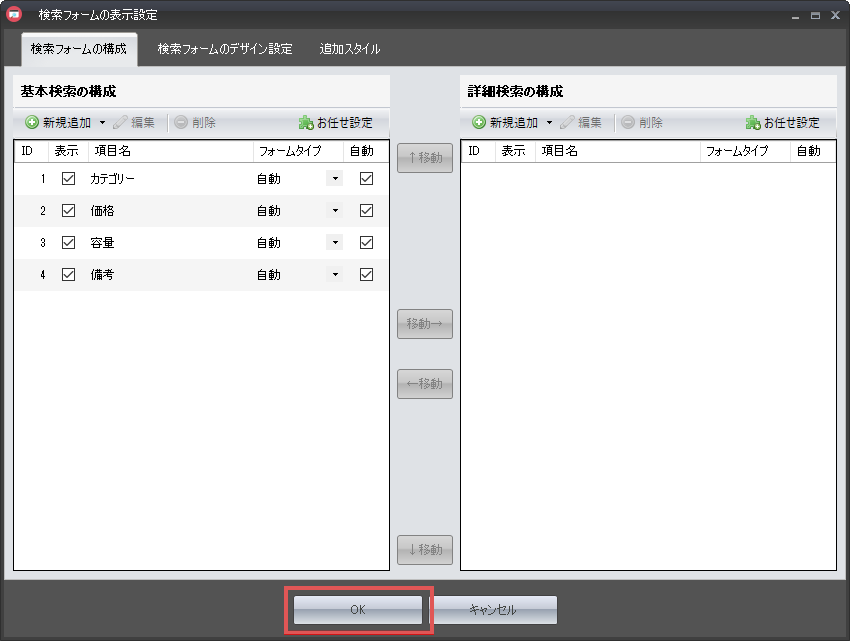The image size is (850, 641).
Task: Expand form type dropdown for 容量 row
Action: 335,243
